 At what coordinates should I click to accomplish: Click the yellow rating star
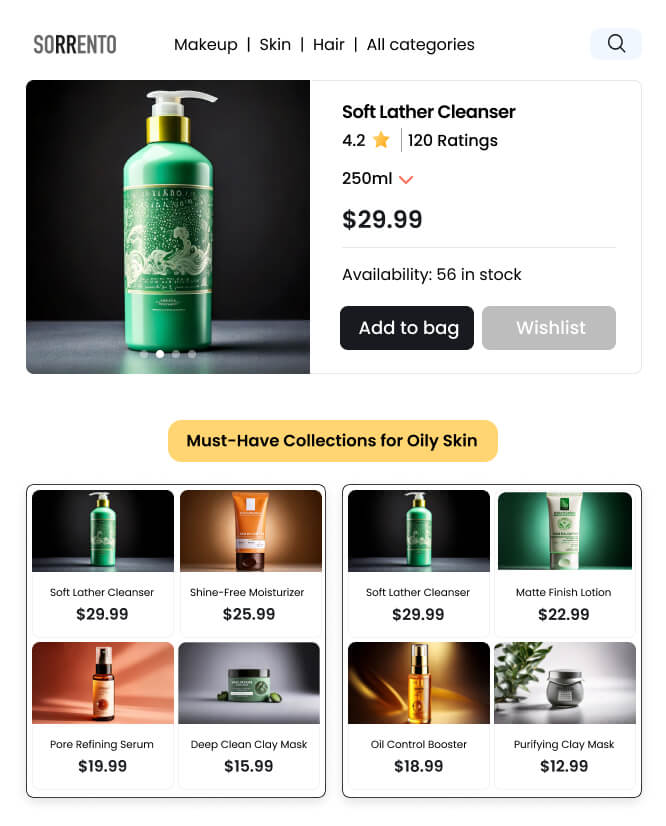pyautogui.click(x=381, y=140)
